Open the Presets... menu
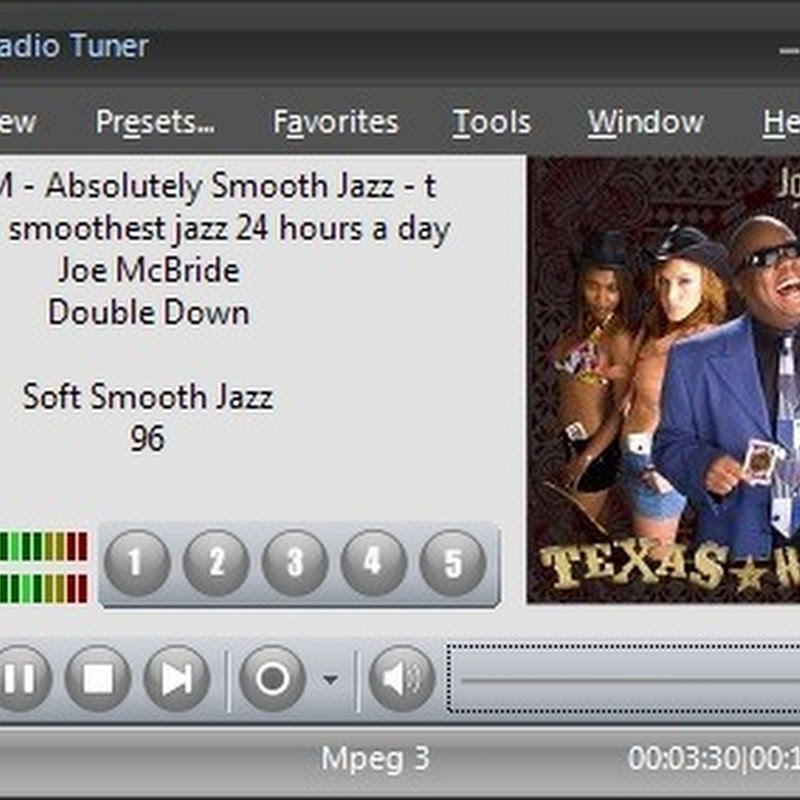The width and height of the screenshot is (800, 800). [x=155, y=122]
